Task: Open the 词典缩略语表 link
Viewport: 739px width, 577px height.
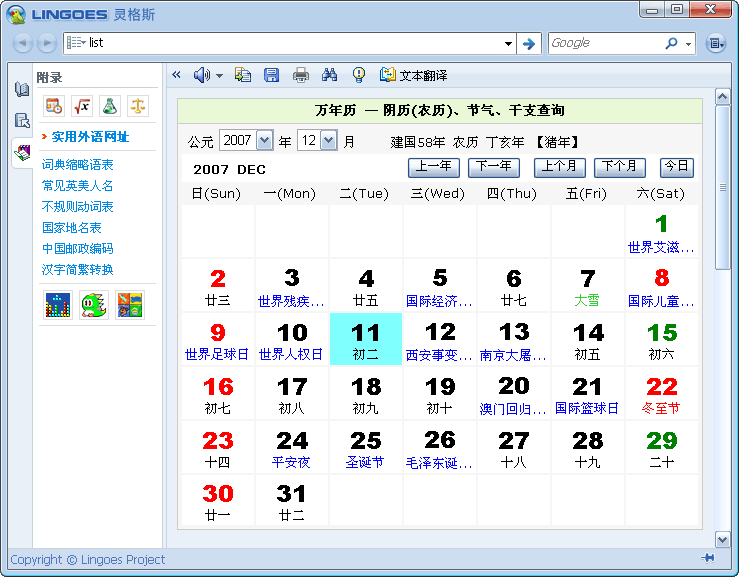Action: pyautogui.click(x=78, y=165)
